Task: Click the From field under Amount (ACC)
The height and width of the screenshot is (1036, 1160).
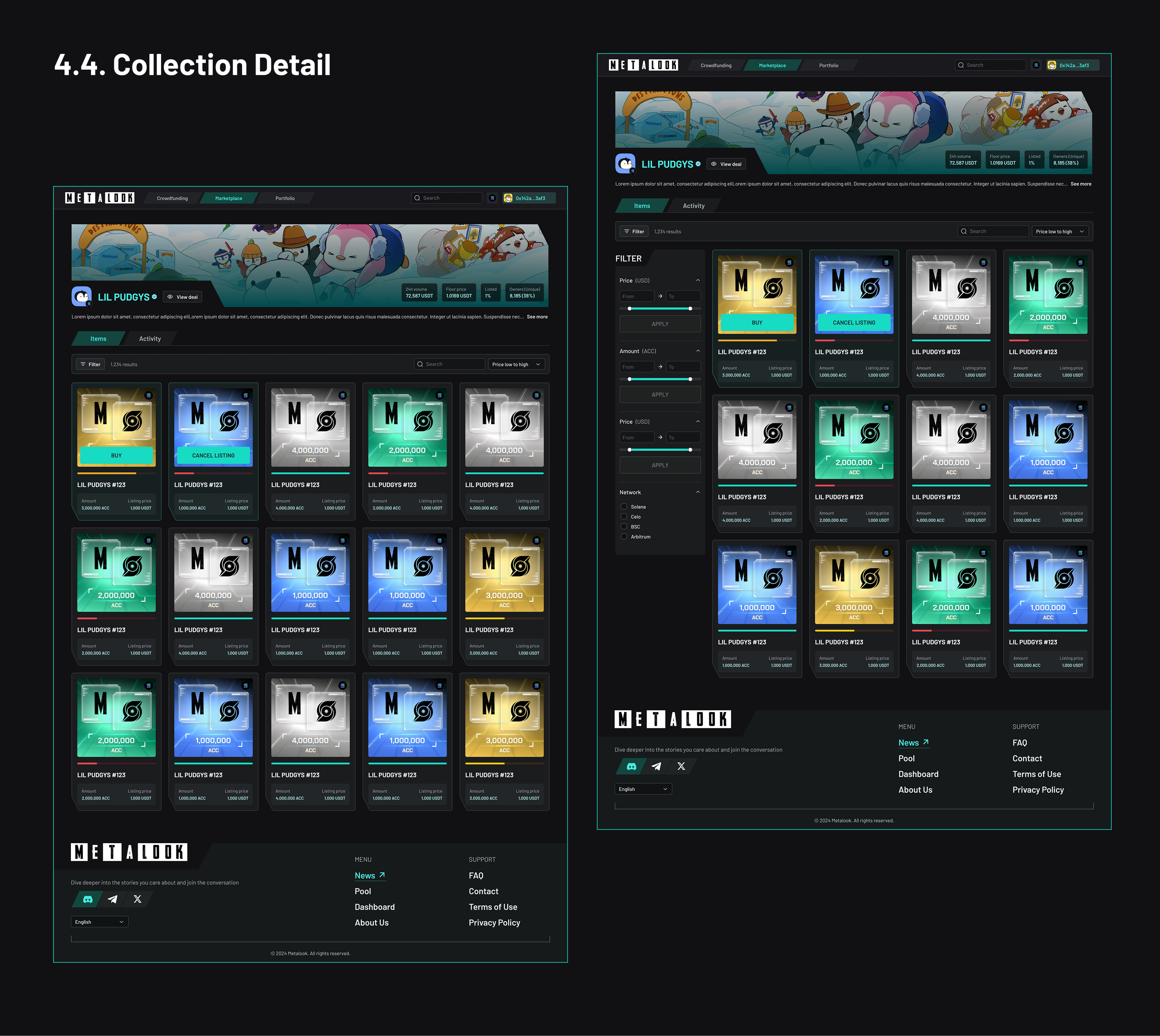Action: [x=636, y=367]
